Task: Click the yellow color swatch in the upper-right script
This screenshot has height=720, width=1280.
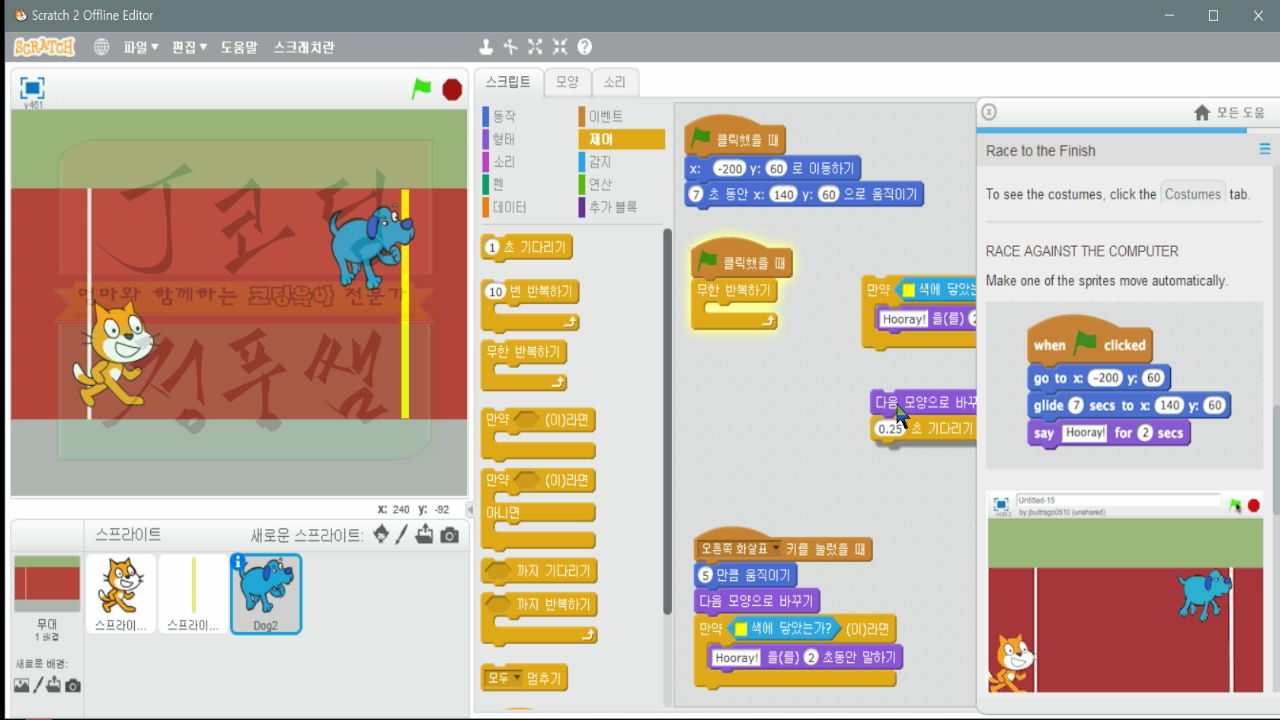Action: (909, 290)
